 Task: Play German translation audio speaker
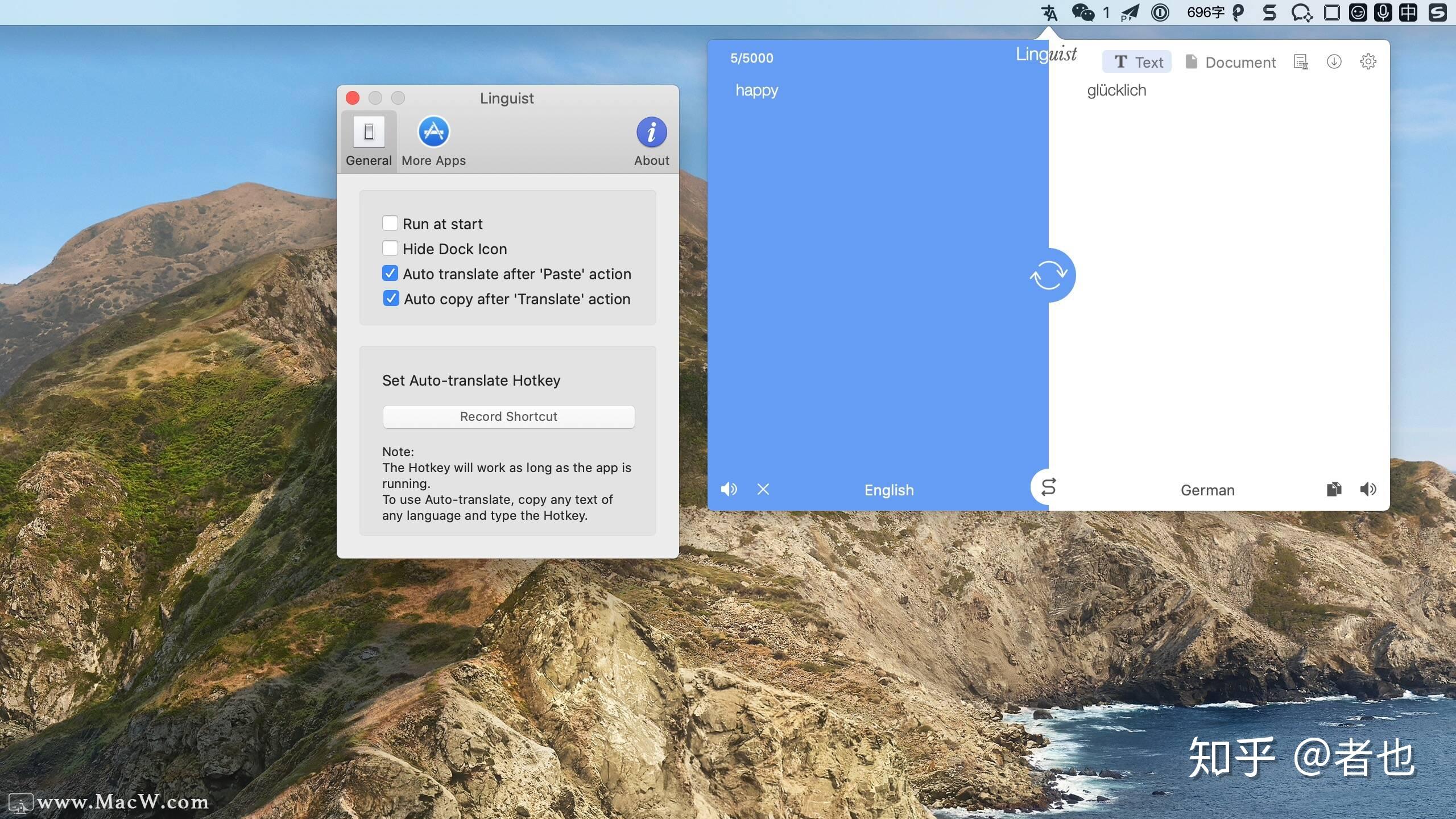tap(1368, 489)
